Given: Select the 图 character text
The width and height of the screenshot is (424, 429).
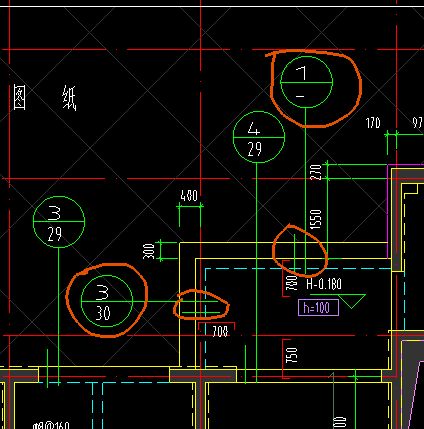Looking at the screenshot, I should pyautogui.click(x=20, y=97).
